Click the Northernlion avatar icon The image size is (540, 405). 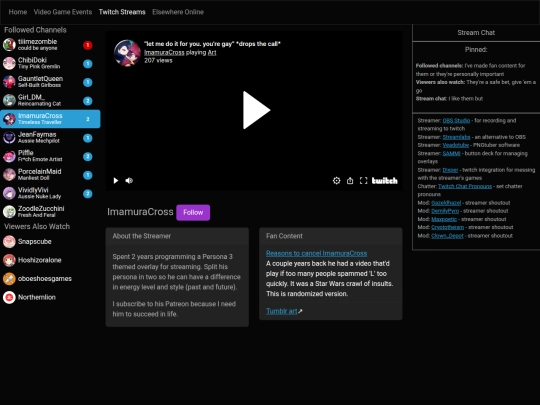click(x=9, y=298)
